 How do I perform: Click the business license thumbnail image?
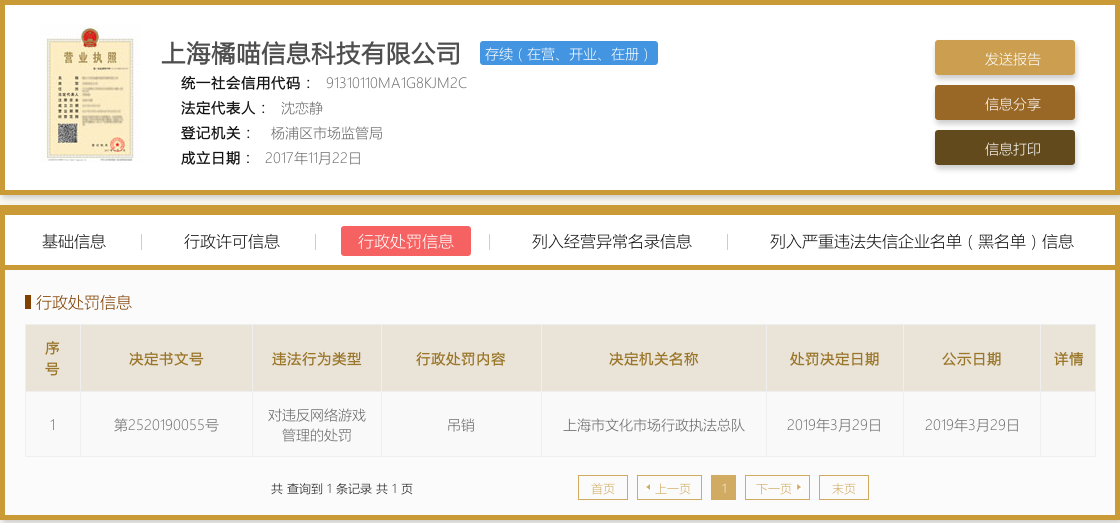tap(90, 98)
